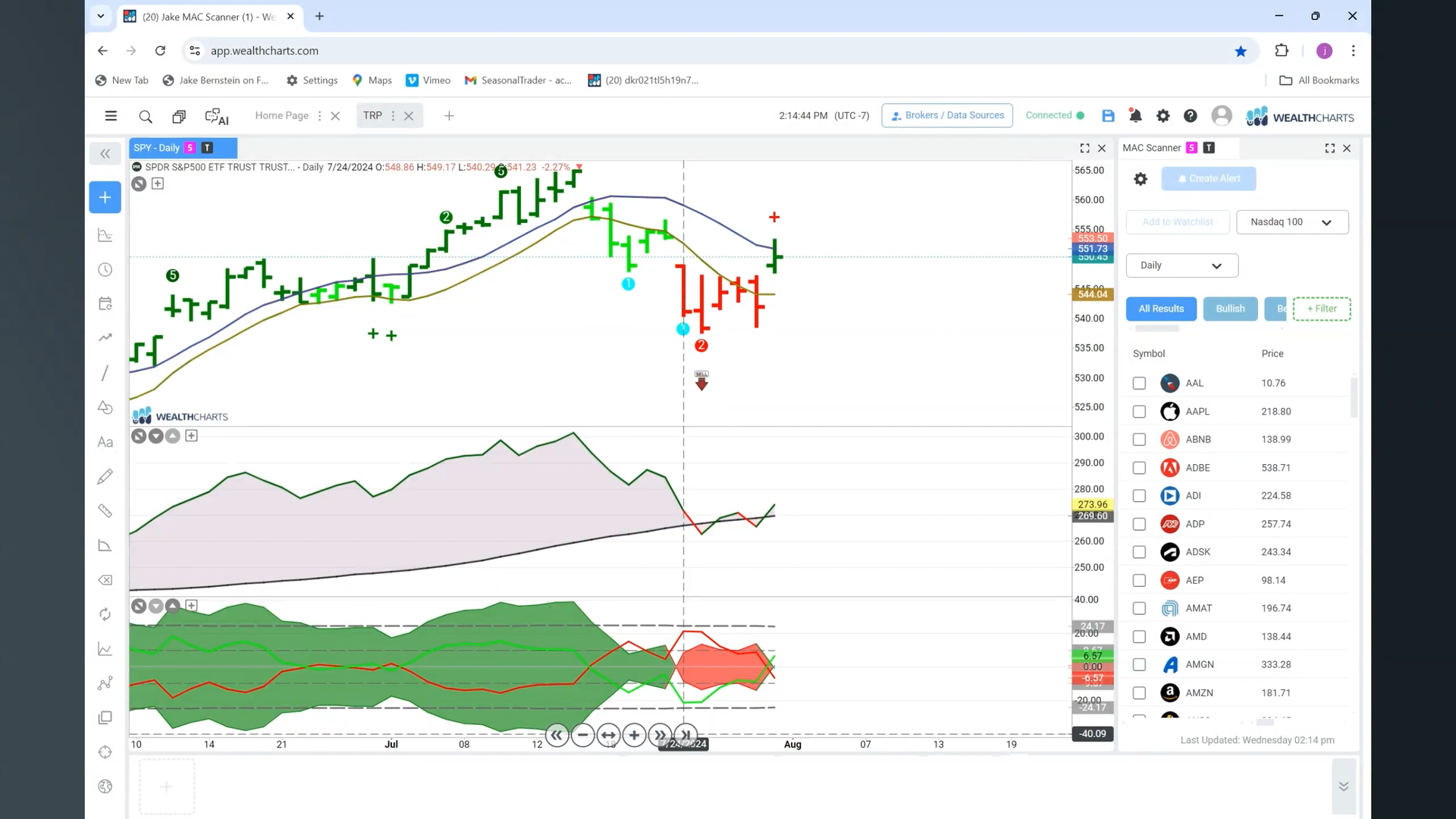Open the help question mark icon
1456x819 pixels.
(1191, 115)
